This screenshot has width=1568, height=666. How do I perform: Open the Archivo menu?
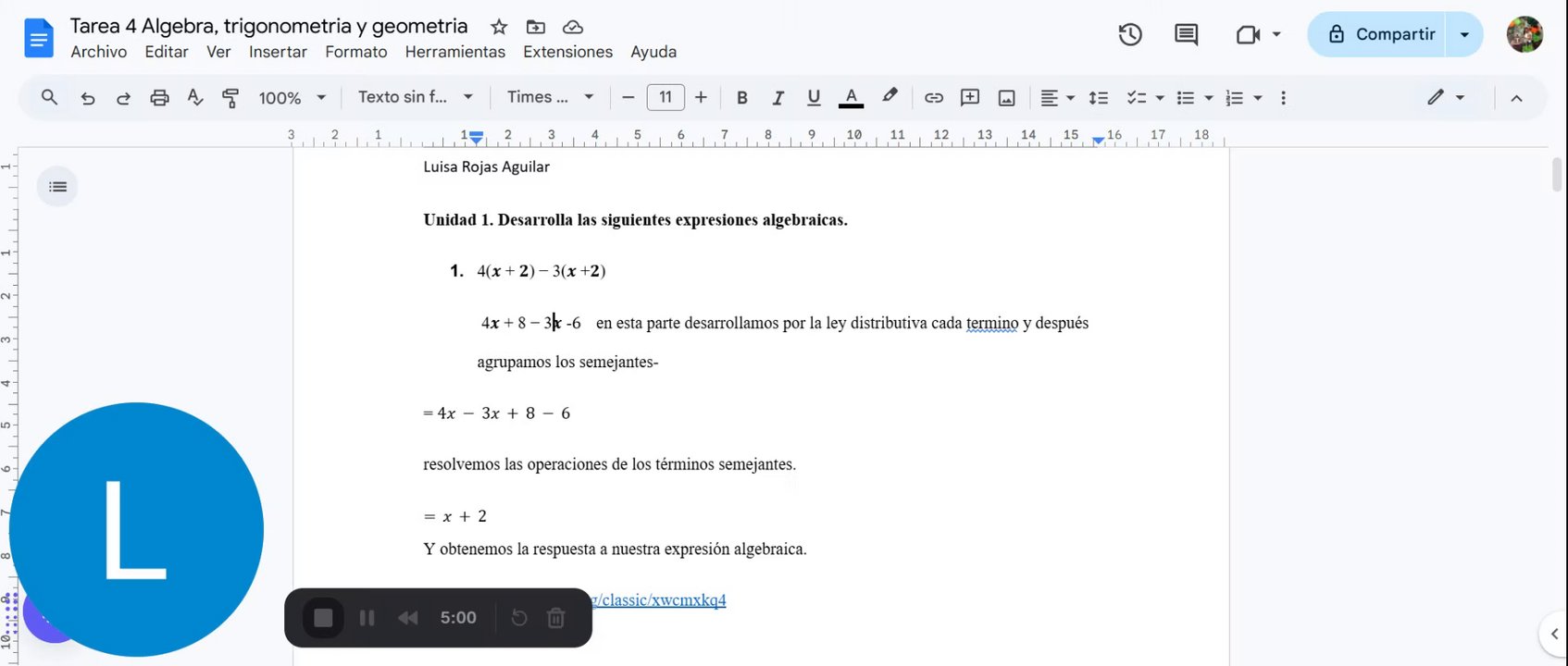[99, 52]
